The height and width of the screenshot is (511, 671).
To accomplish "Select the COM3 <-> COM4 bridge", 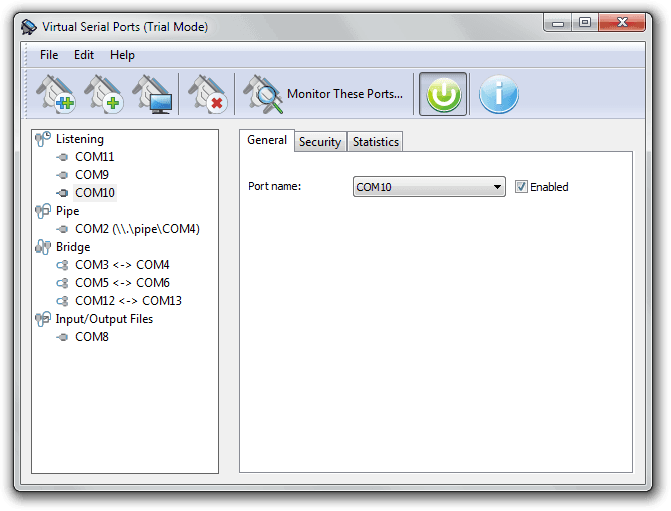I will [122, 265].
